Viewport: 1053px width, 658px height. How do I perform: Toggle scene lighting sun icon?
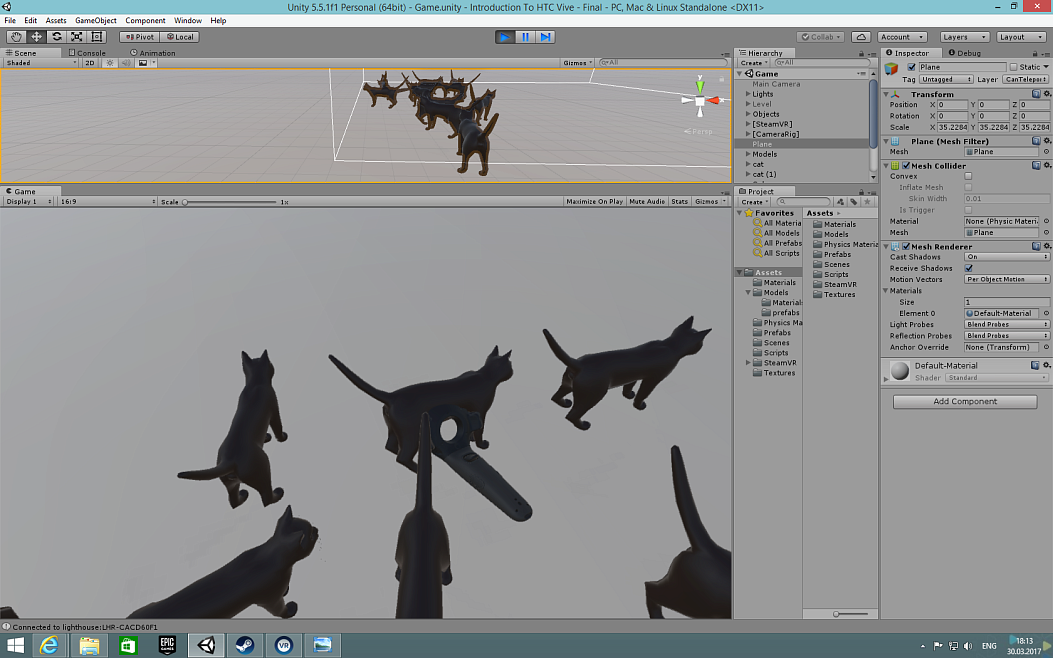(110, 63)
